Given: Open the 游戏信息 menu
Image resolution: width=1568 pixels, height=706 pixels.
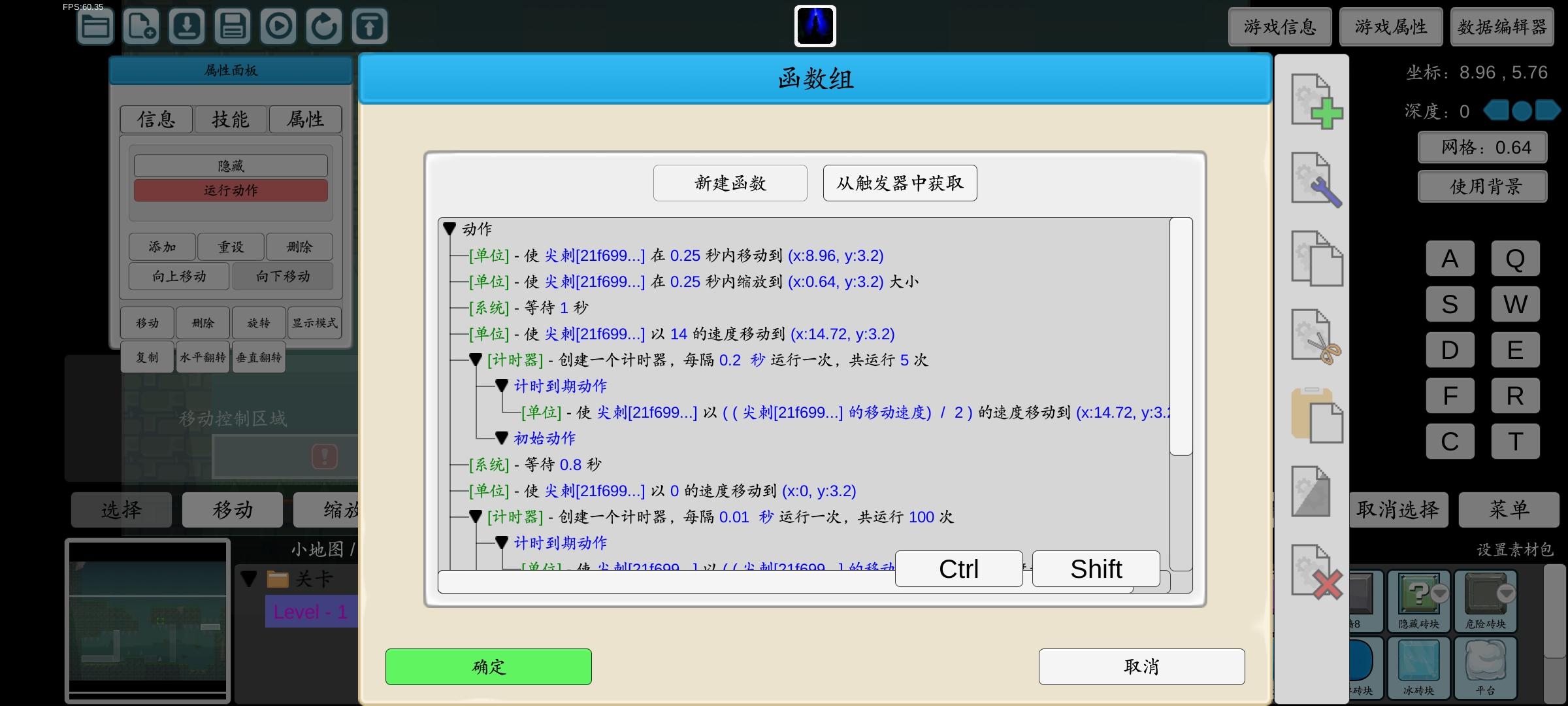Looking at the screenshot, I should tap(1280, 27).
